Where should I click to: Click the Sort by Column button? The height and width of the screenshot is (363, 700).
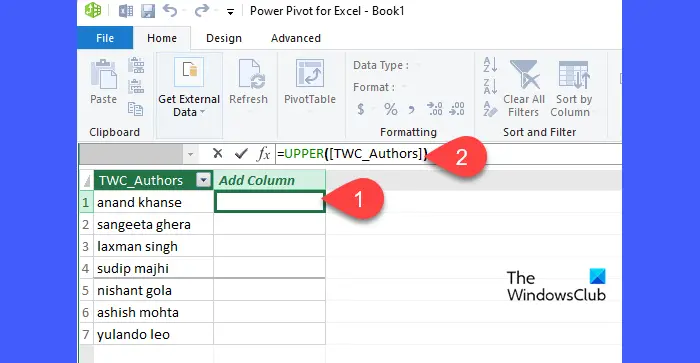coord(574,88)
